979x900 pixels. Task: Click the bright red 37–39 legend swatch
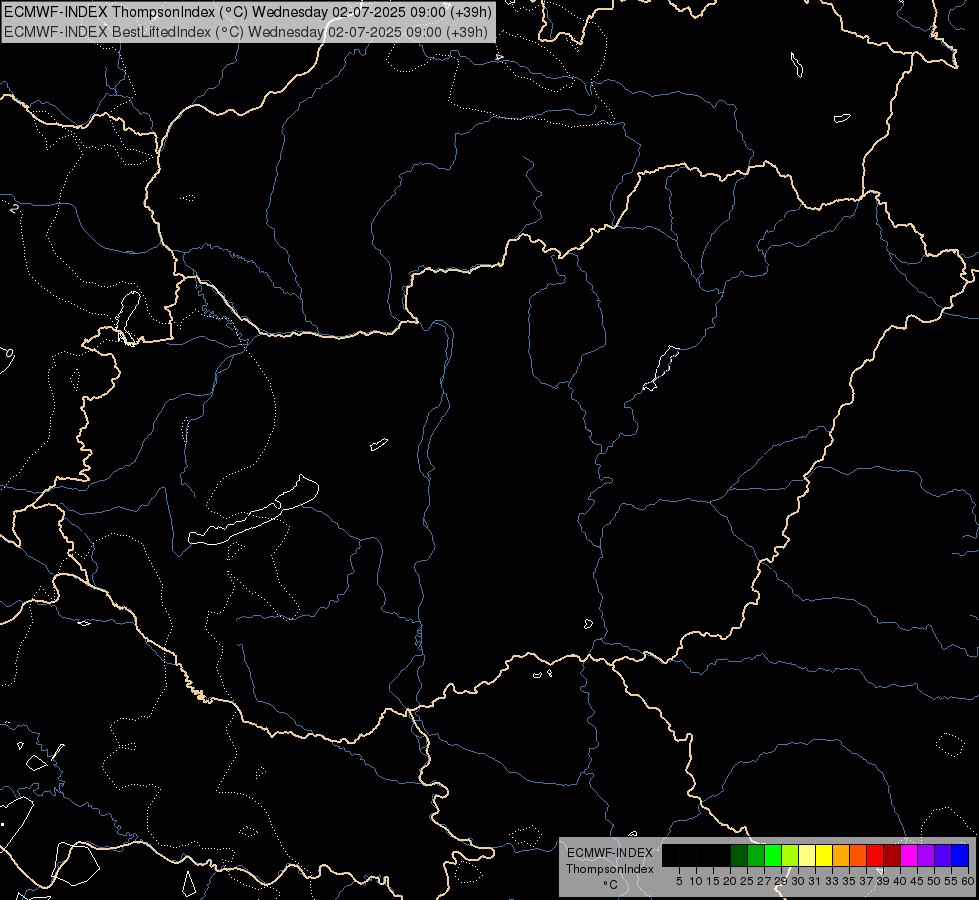(875, 855)
